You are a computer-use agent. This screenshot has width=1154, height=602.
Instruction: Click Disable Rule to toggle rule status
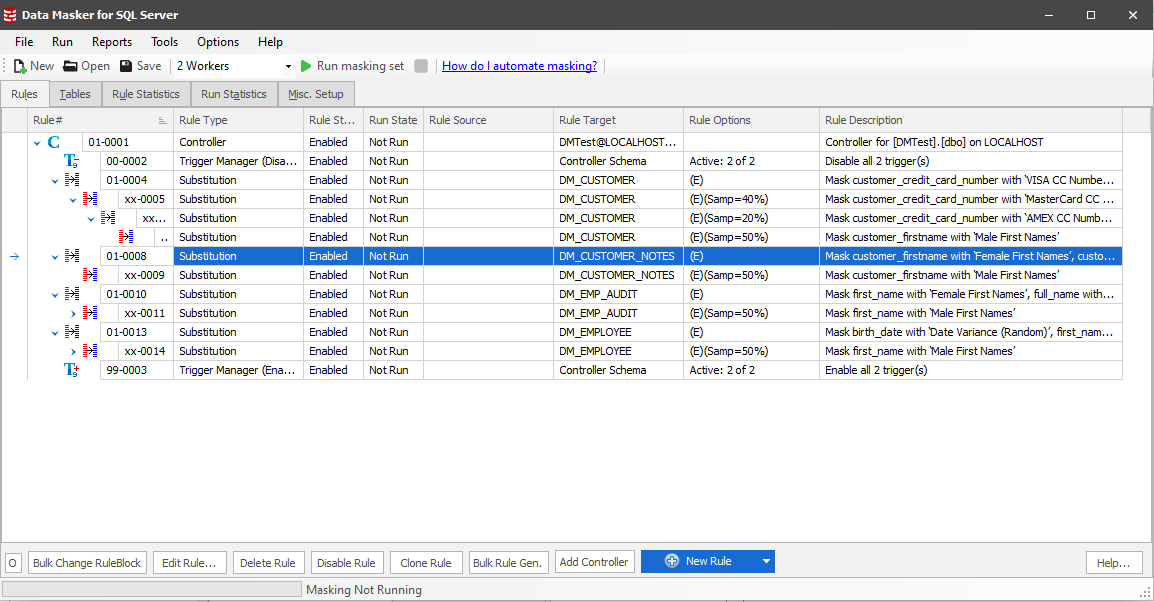347,563
